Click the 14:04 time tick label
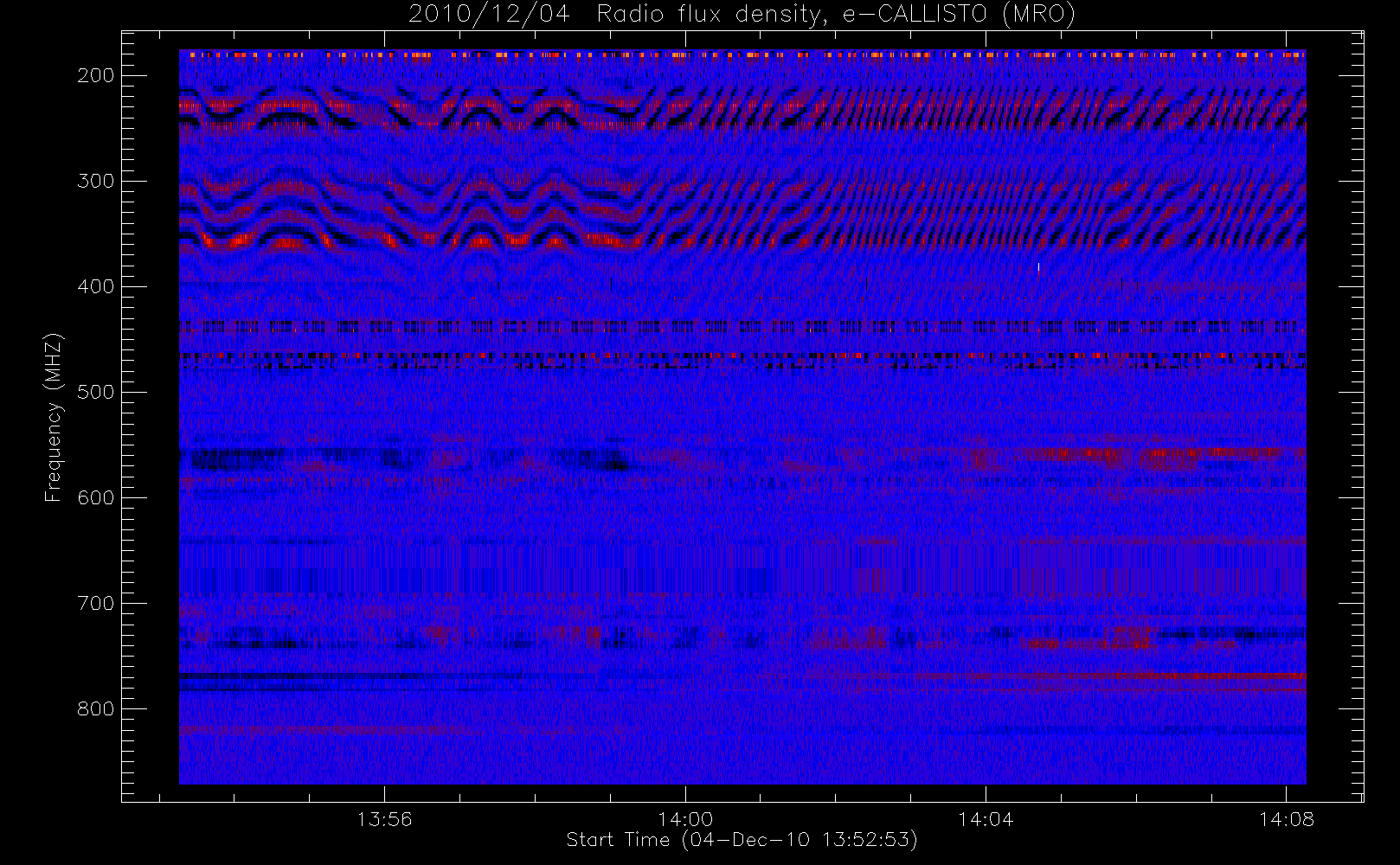The height and width of the screenshot is (865, 1400). [986, 819]
